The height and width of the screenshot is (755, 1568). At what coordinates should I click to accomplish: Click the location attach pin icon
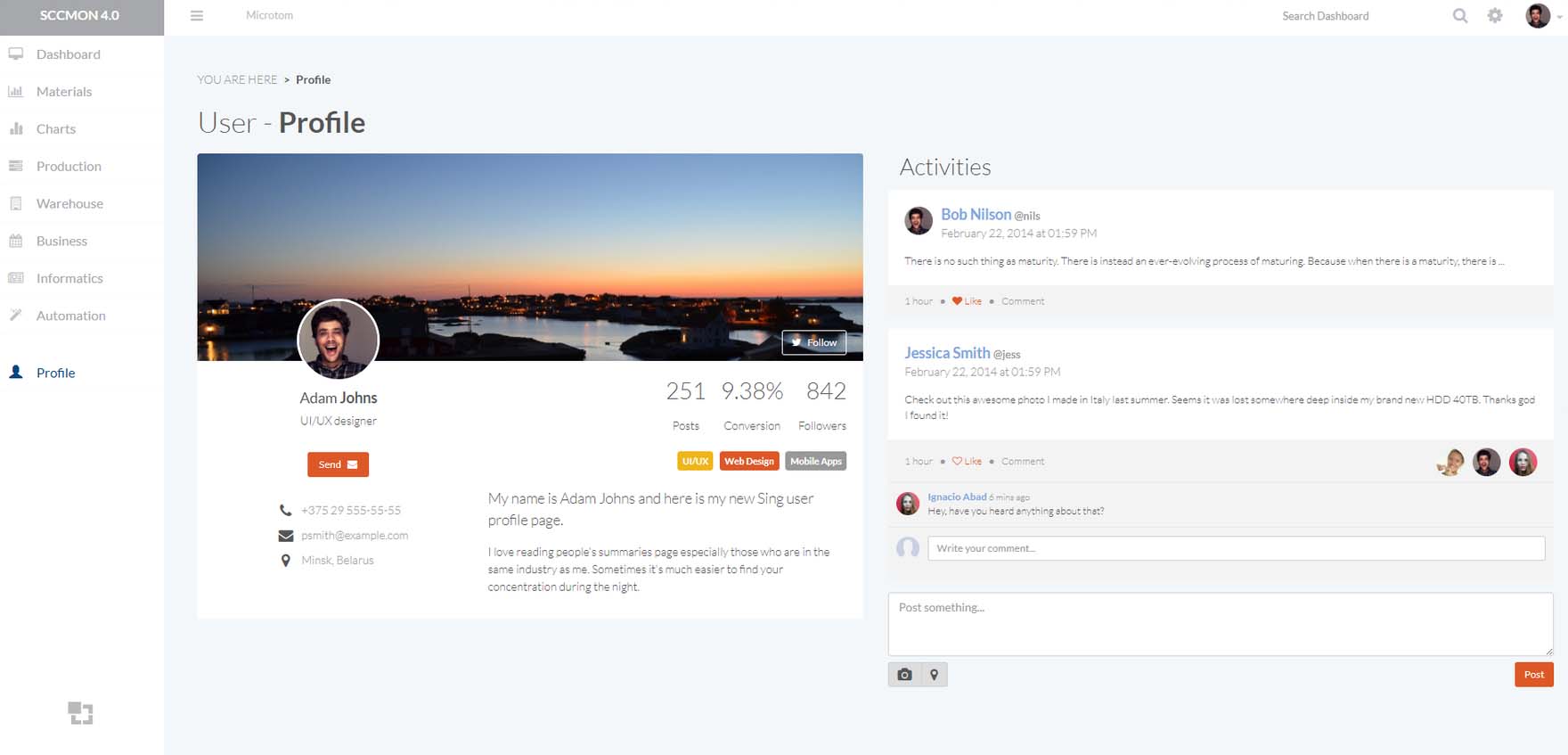[x=934, y=675]
